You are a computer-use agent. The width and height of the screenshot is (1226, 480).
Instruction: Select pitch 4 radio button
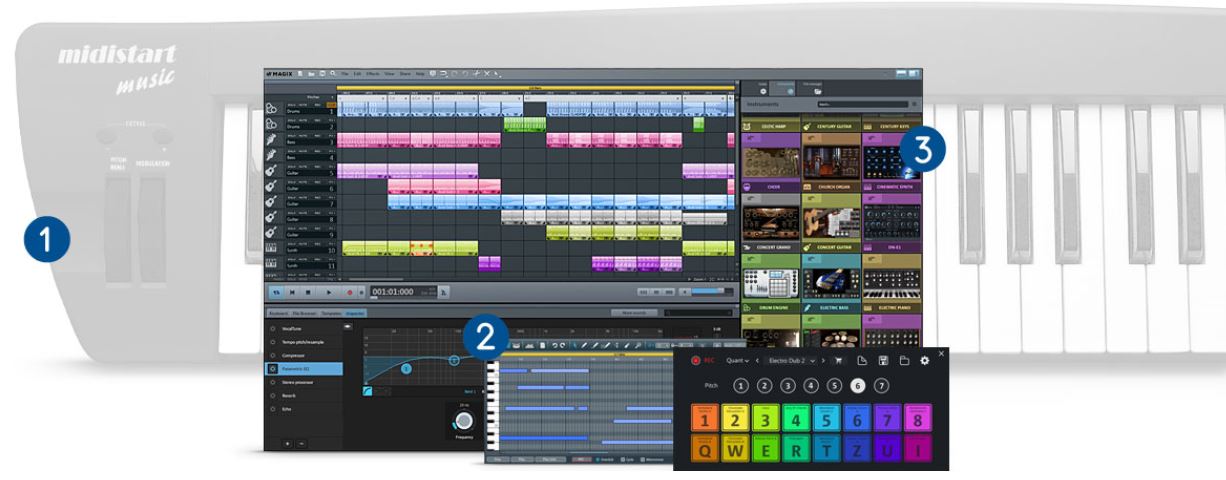[811, 386]
